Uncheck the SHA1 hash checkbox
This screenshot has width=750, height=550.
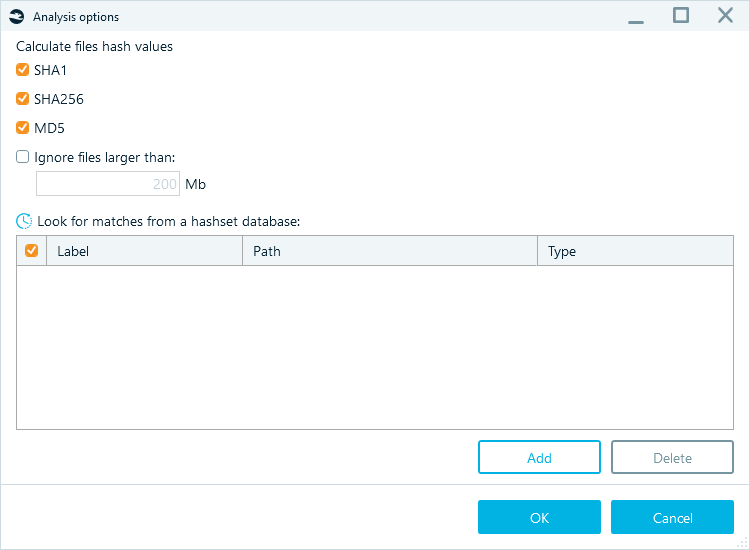coord(22,70)
